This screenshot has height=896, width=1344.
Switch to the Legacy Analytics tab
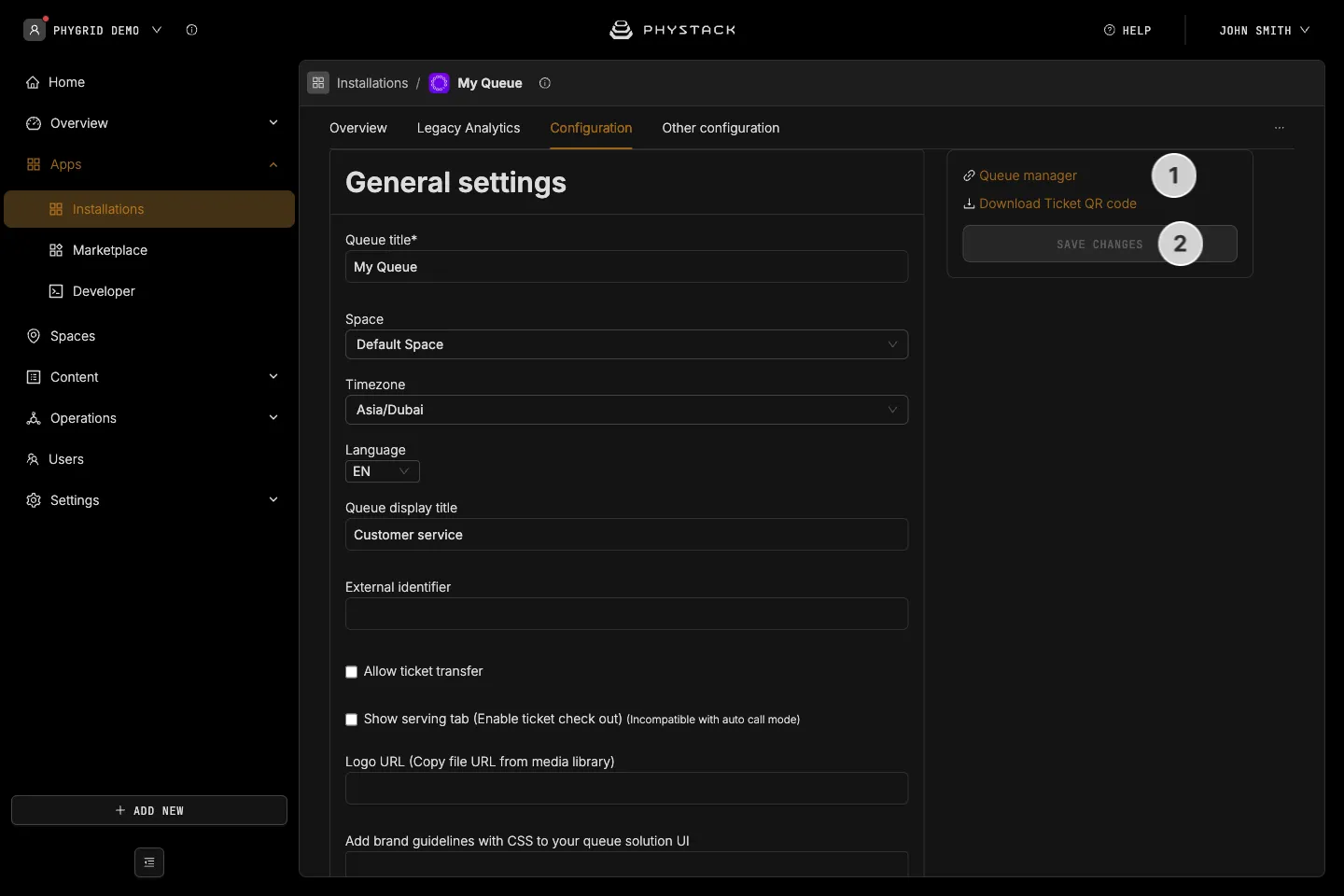[469, 128]
